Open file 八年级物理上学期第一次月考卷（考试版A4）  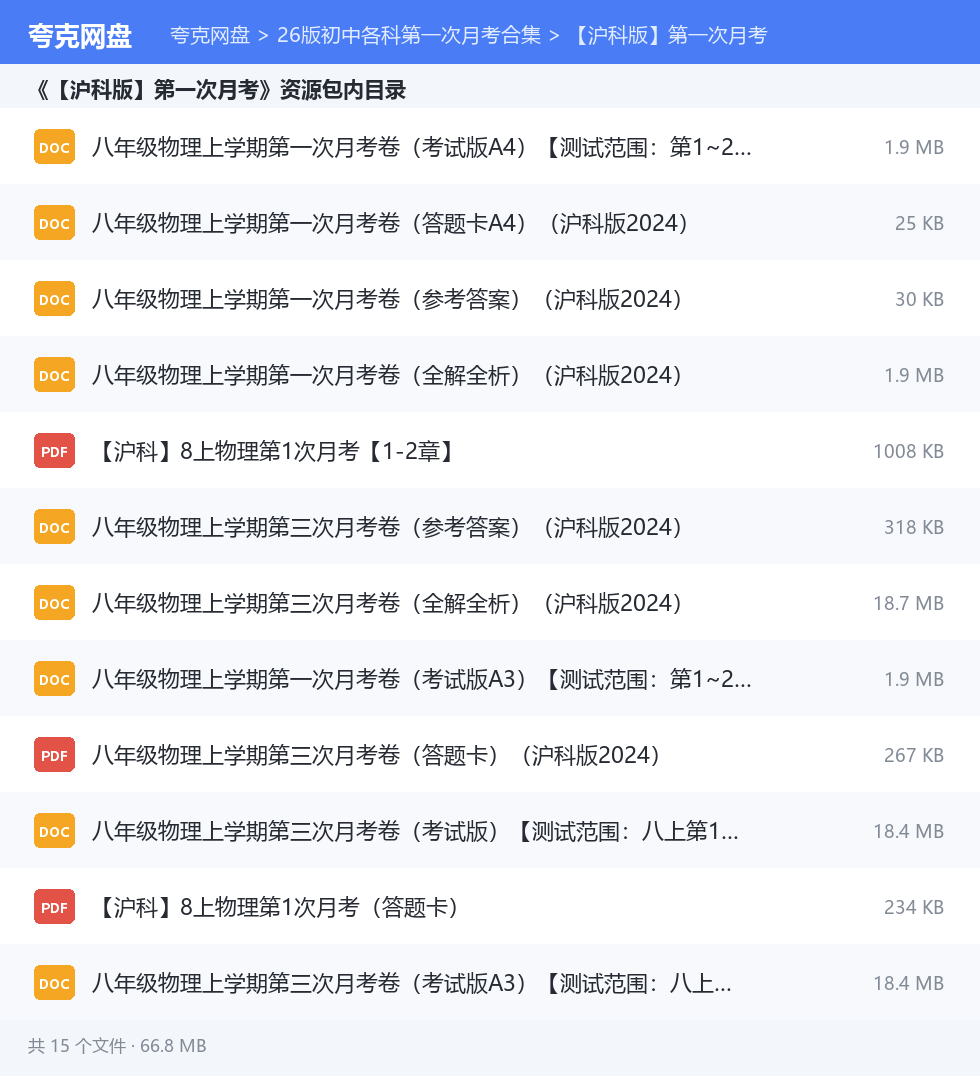421,147
